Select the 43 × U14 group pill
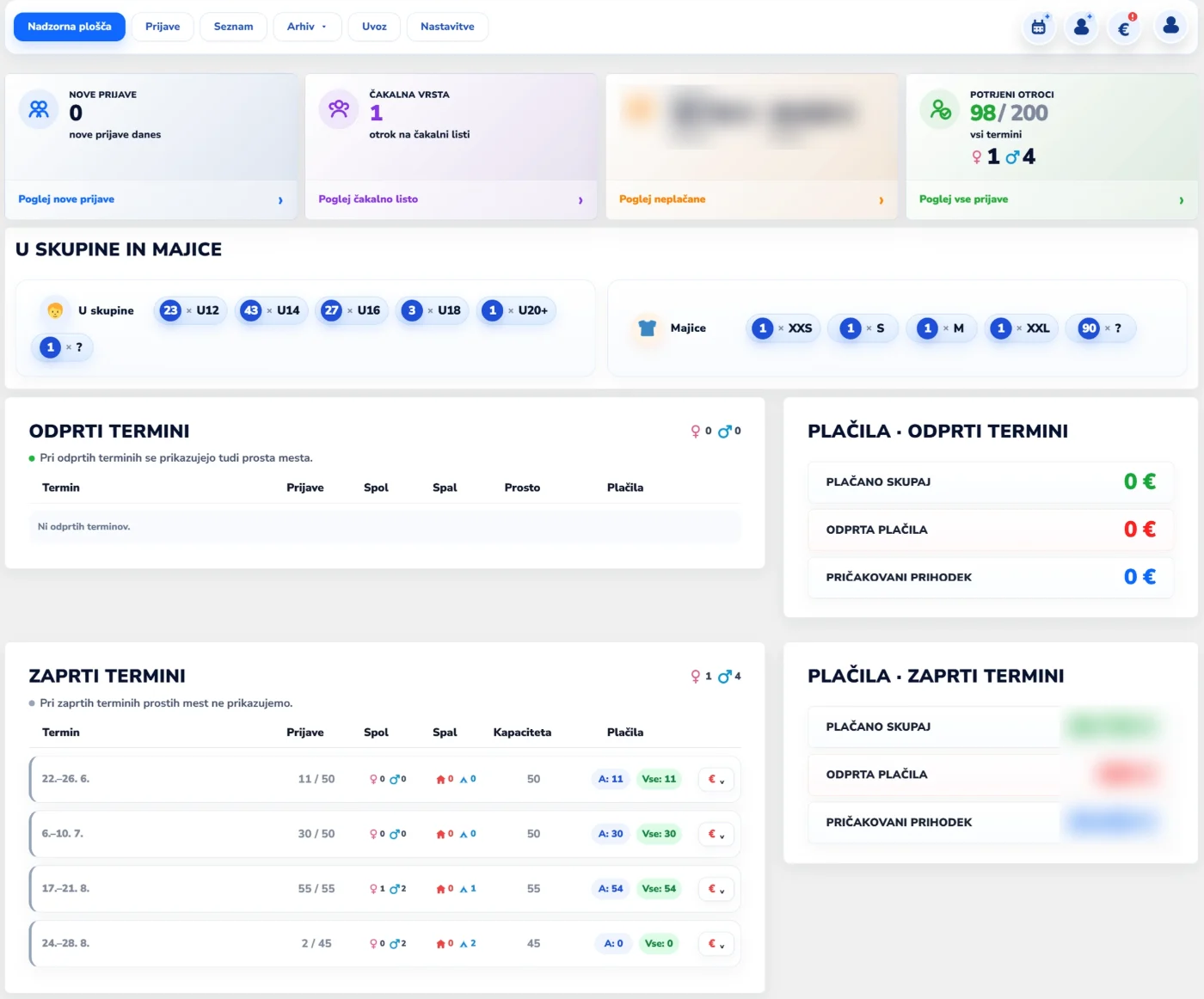This screenshot has height=999, width=1204. pos(271,310)
